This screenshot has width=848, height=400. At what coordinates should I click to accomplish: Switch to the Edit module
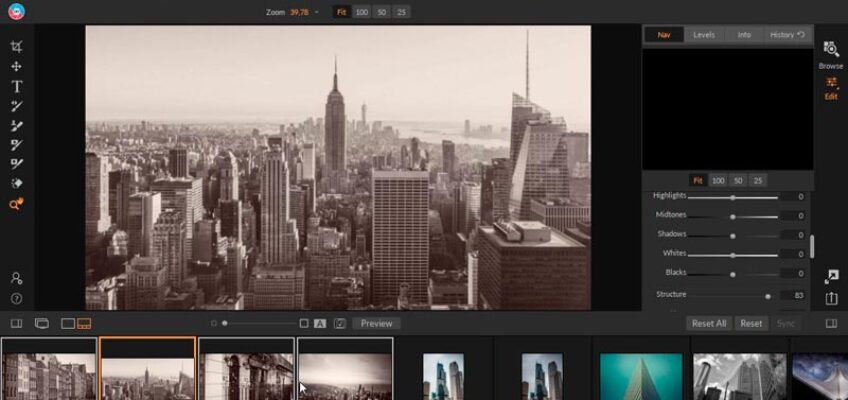click(x=831, y=89)
